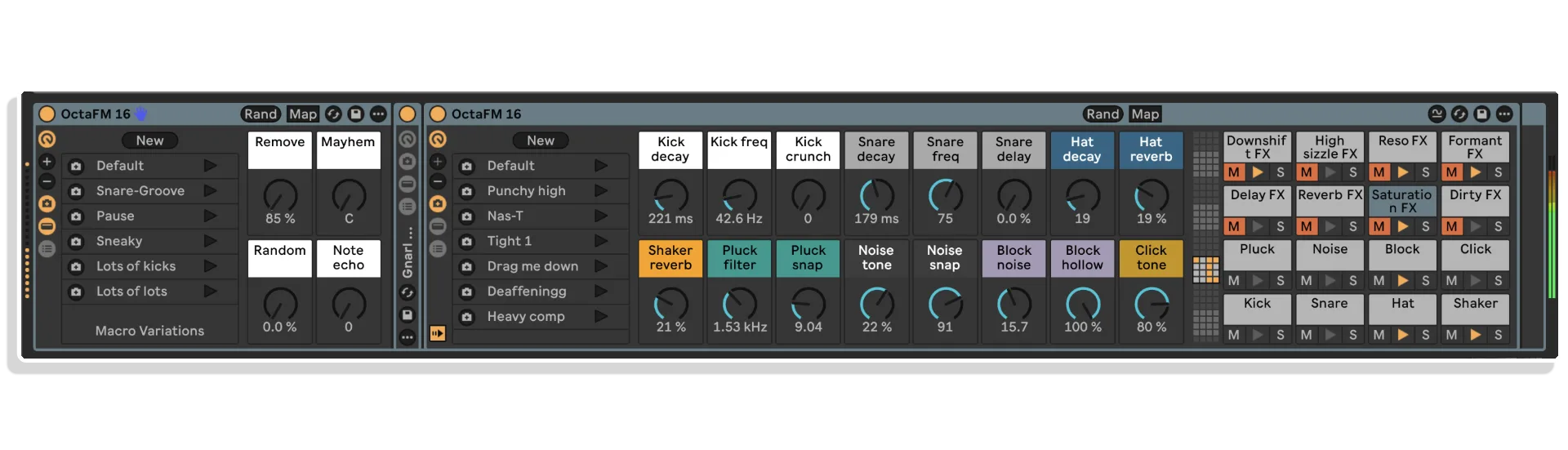Select the Drag me down variation name
The height and width of the screenshot is (450, 1568).
[x=532, y=266]
